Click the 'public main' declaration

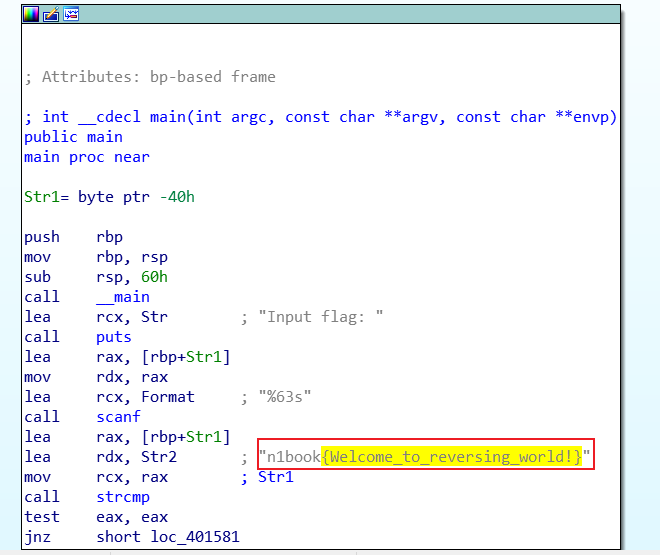[x=73, y=137]
